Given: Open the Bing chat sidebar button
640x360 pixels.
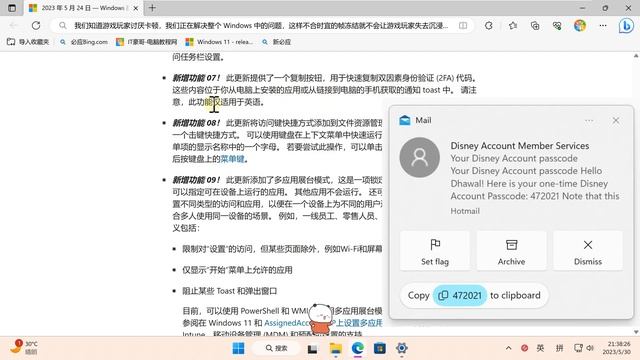Looking at the screenshot, I should [x=626, y=26].
